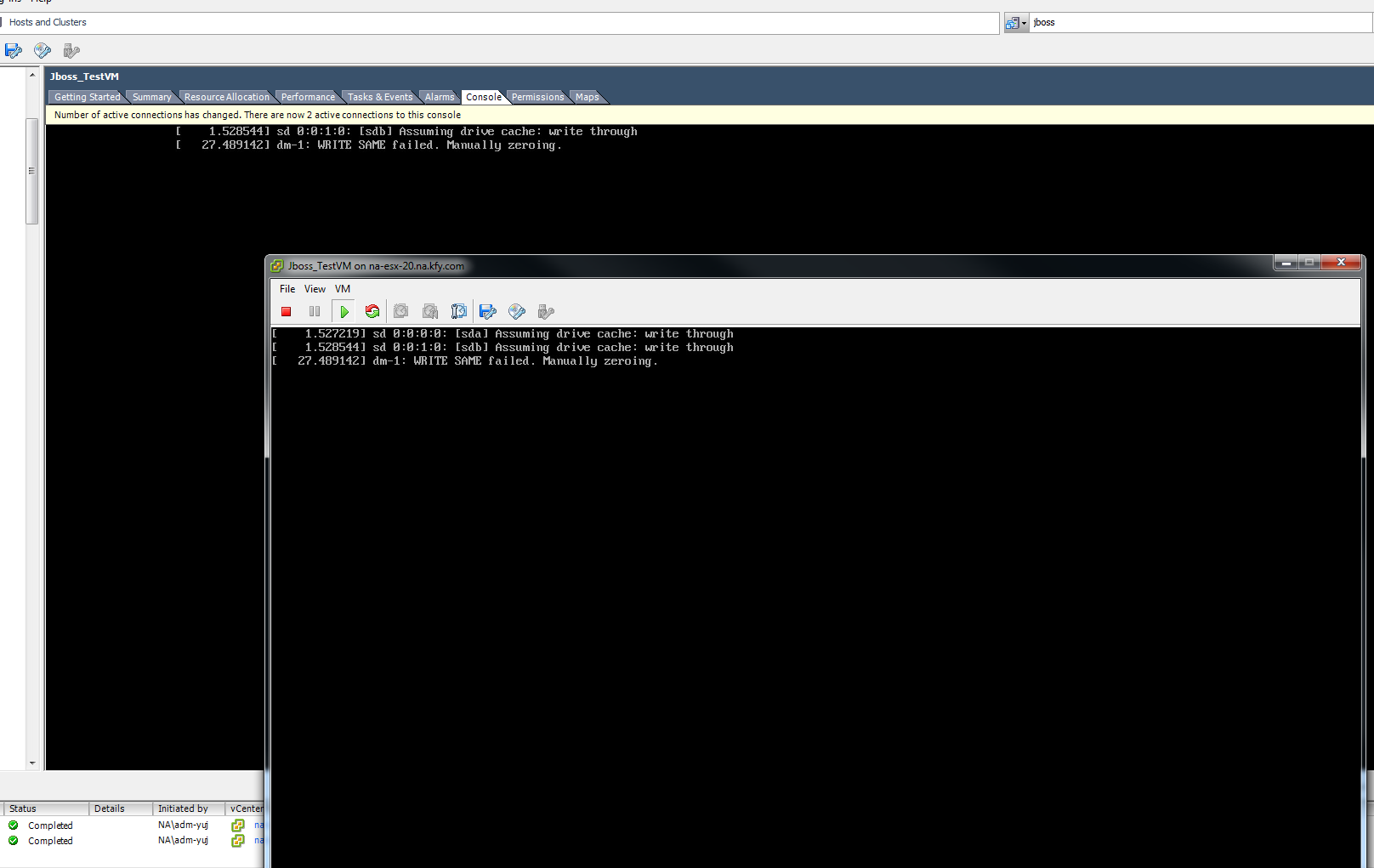The image size is (1374, 868).
Task: Click the VM icon in console window title bar
Action: click(x=277, y=266)
